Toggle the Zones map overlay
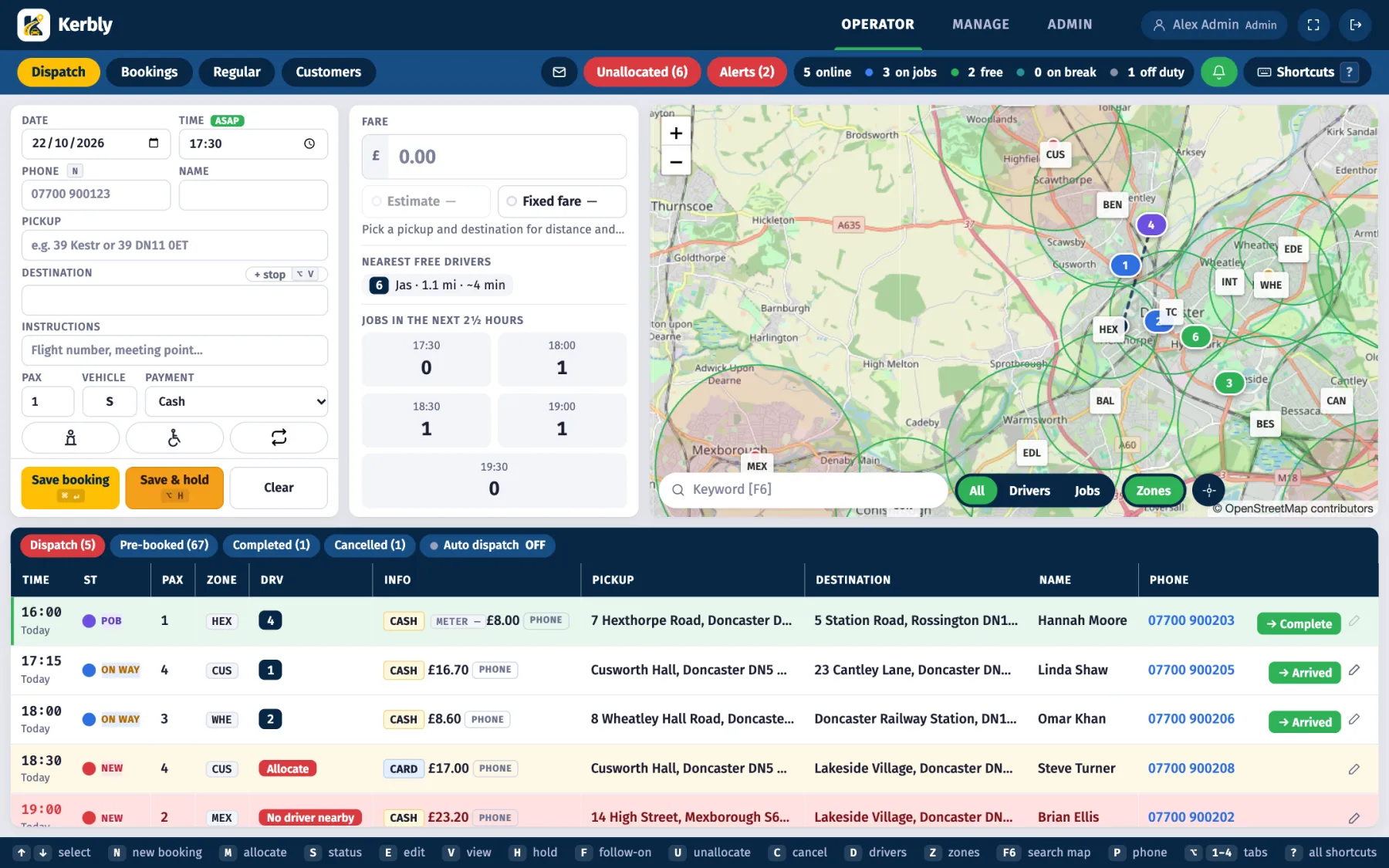Image resolution: width=1389 pixels, height=868 pixels. point(1153,491)
